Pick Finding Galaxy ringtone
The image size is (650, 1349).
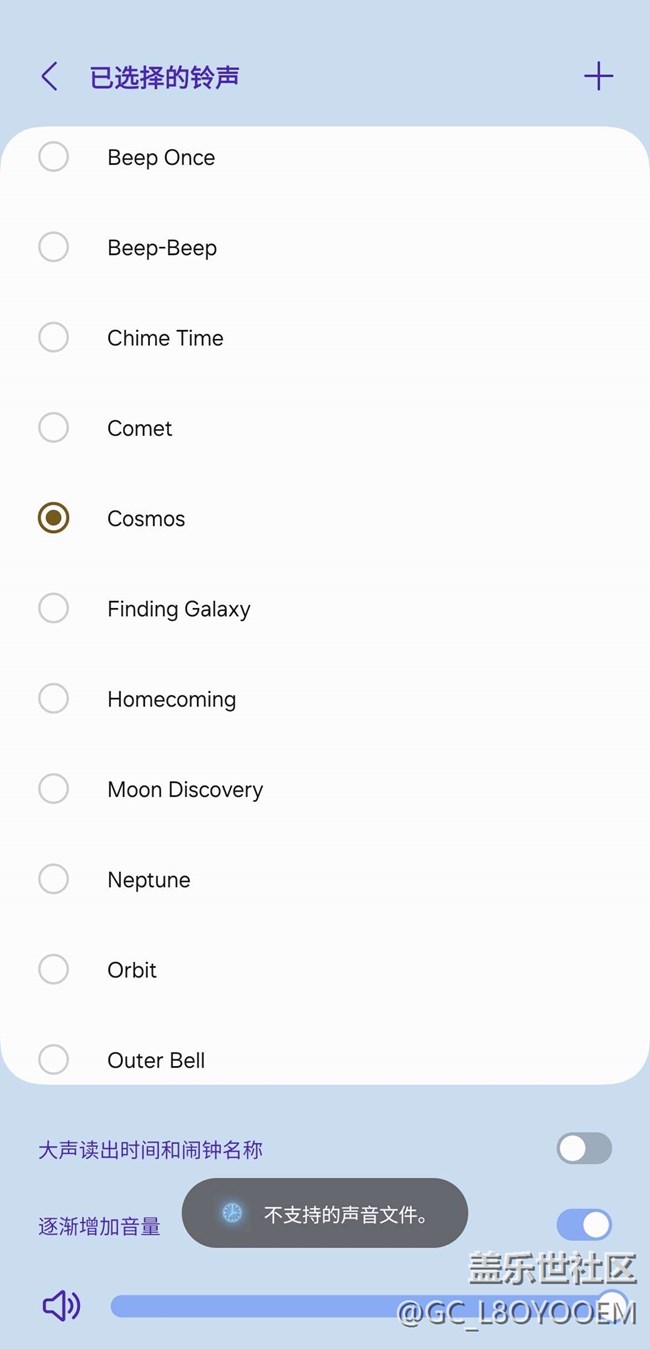click(x=53, y=608)
